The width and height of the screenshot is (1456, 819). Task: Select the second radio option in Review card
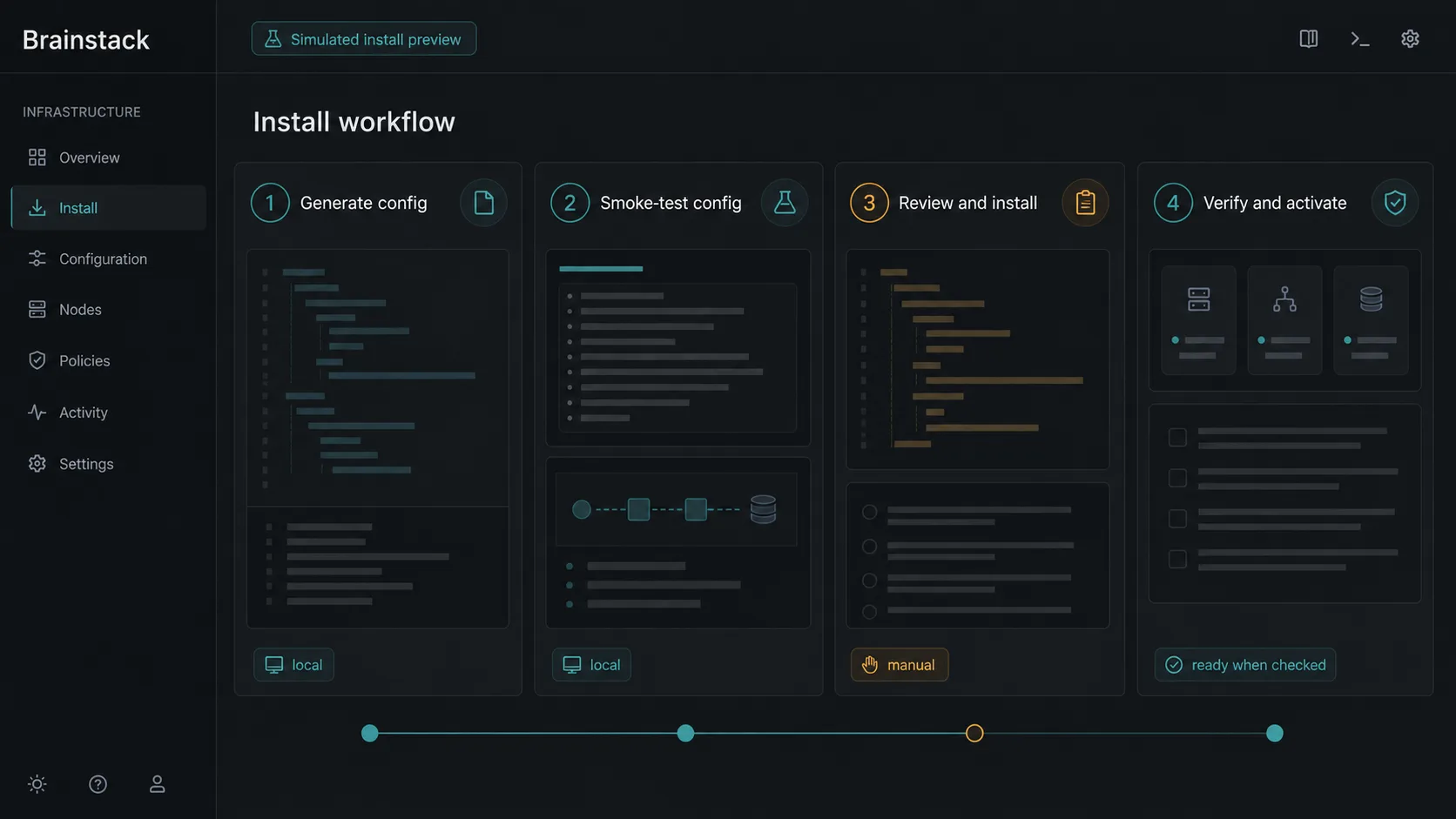(869, 547)
